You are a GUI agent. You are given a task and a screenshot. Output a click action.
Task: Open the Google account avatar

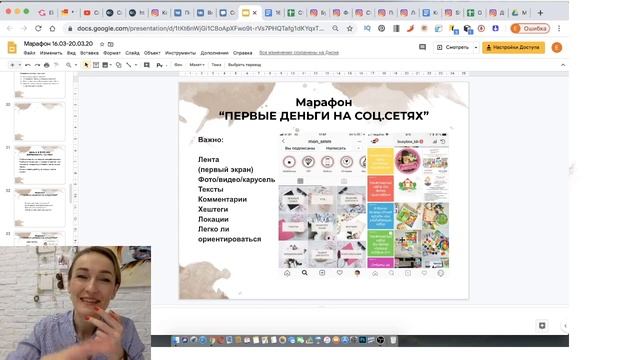[x=557, y=47]
